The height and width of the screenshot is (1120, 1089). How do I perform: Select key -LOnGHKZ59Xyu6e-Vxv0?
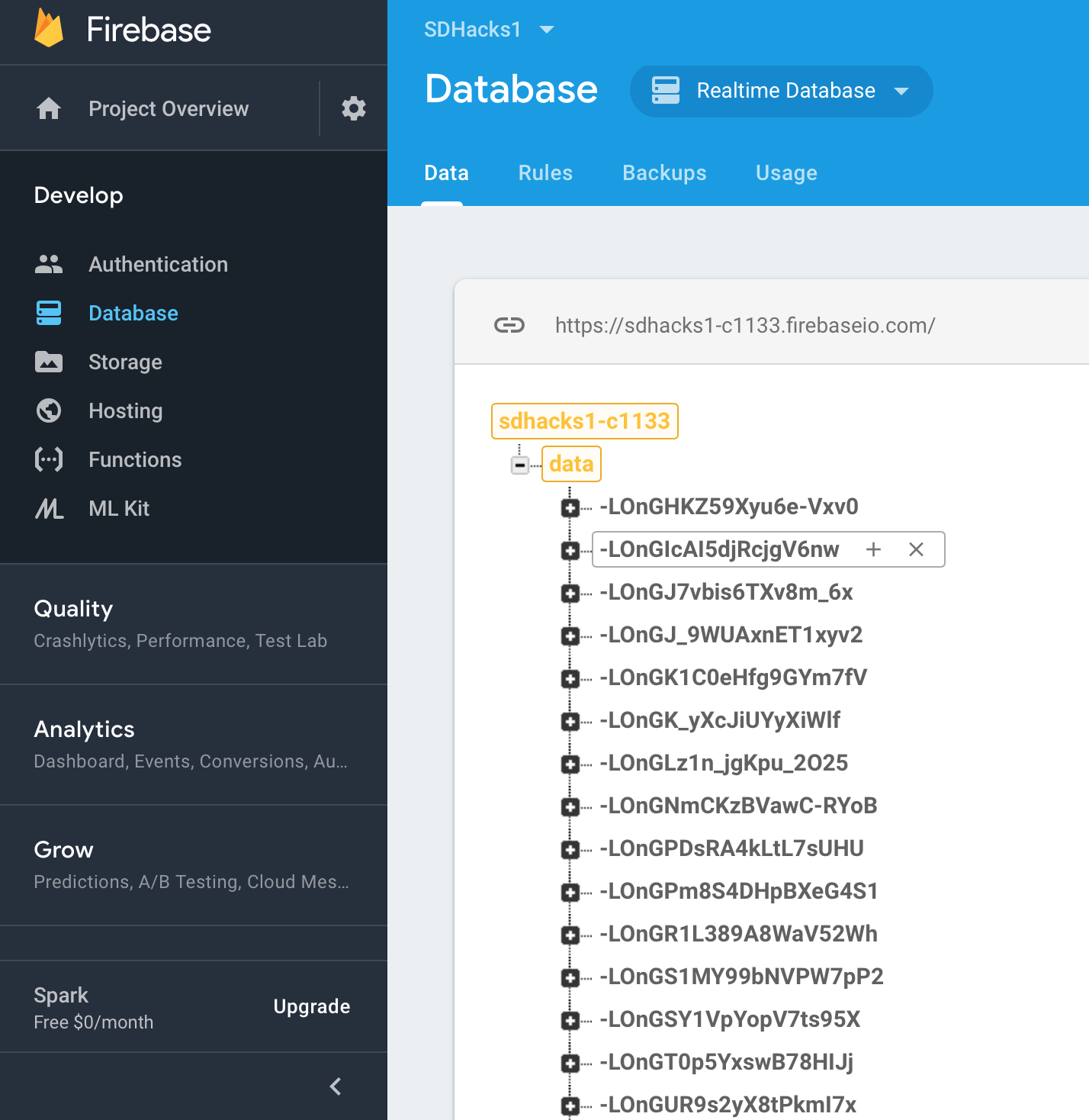point(729,507)
